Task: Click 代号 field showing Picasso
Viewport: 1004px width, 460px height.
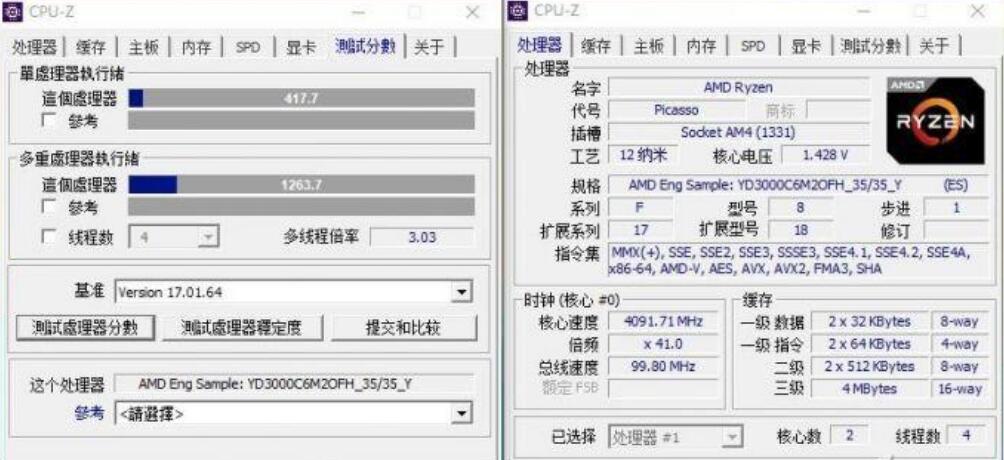Action: [x=676, y=110]
